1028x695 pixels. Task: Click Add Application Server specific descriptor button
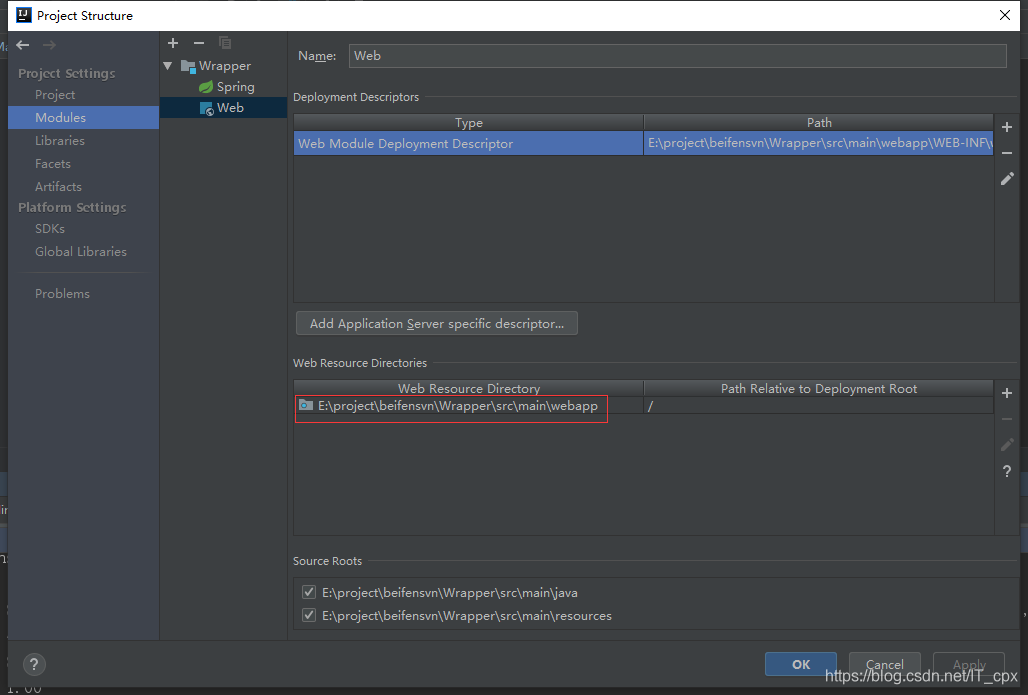click(x=437, y=323)
